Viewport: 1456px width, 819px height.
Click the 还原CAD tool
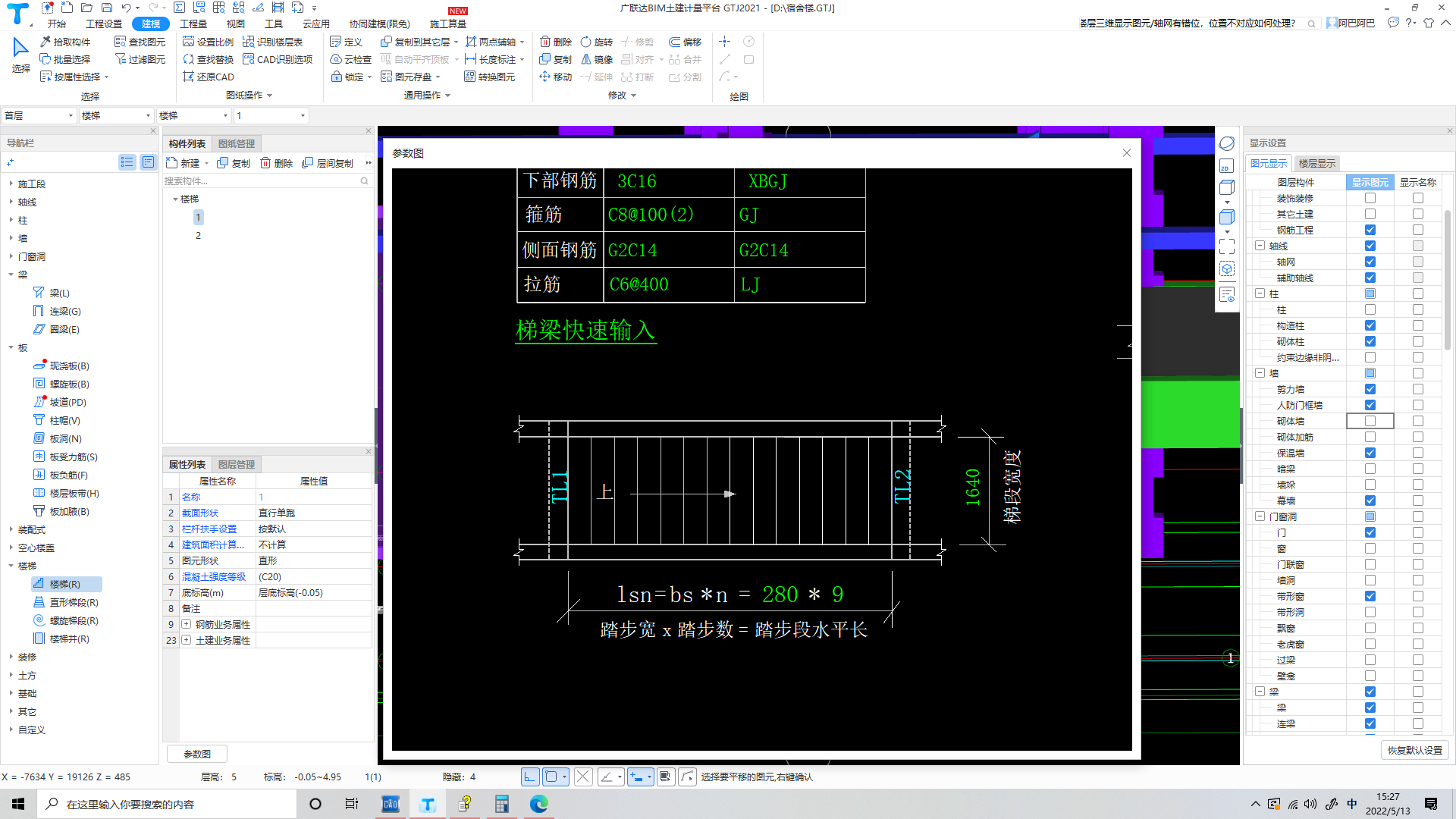(209, 77)
